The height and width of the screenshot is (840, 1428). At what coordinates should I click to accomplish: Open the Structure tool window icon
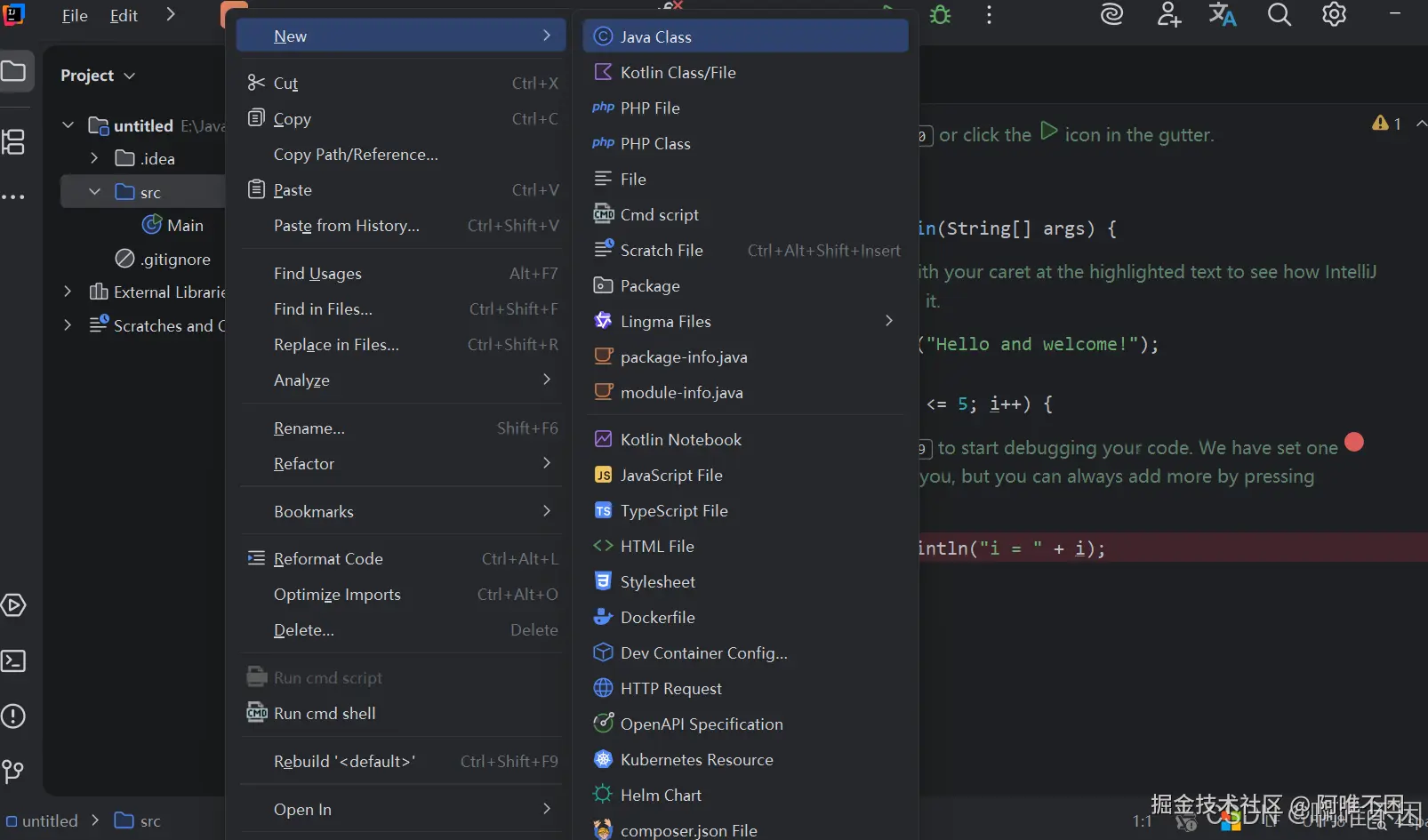[x=14, y=141]
